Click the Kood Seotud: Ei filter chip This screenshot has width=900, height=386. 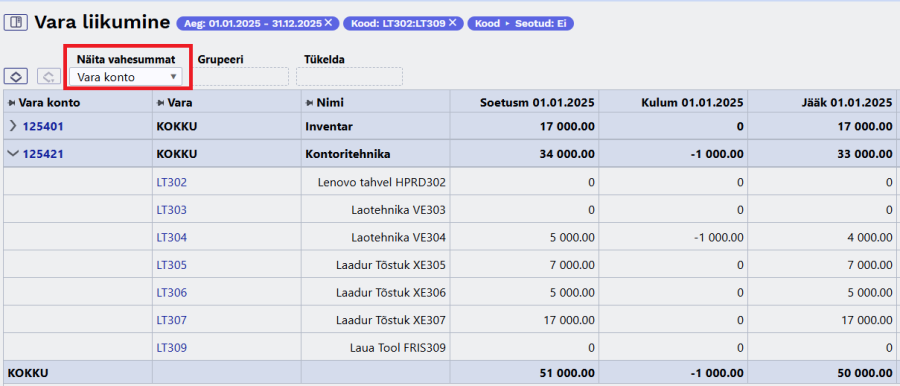coord(521,24)
